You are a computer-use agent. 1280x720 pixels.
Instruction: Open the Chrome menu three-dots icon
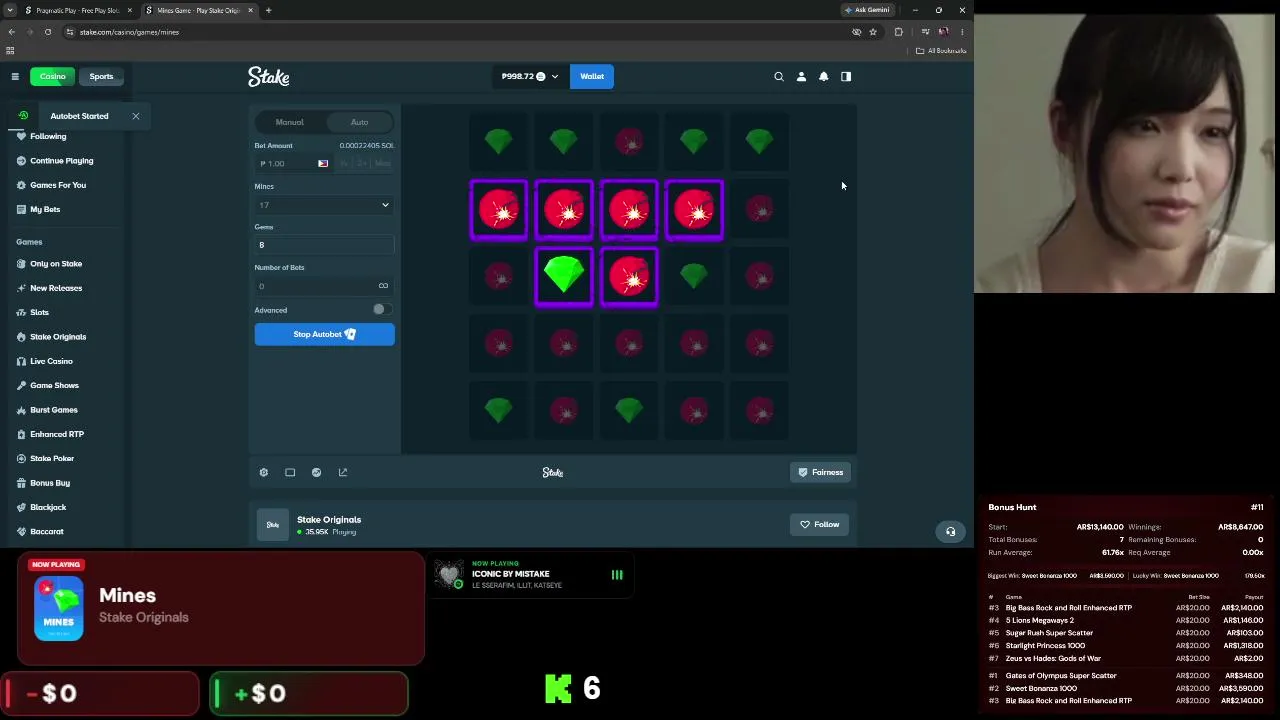tap(962, 32)
